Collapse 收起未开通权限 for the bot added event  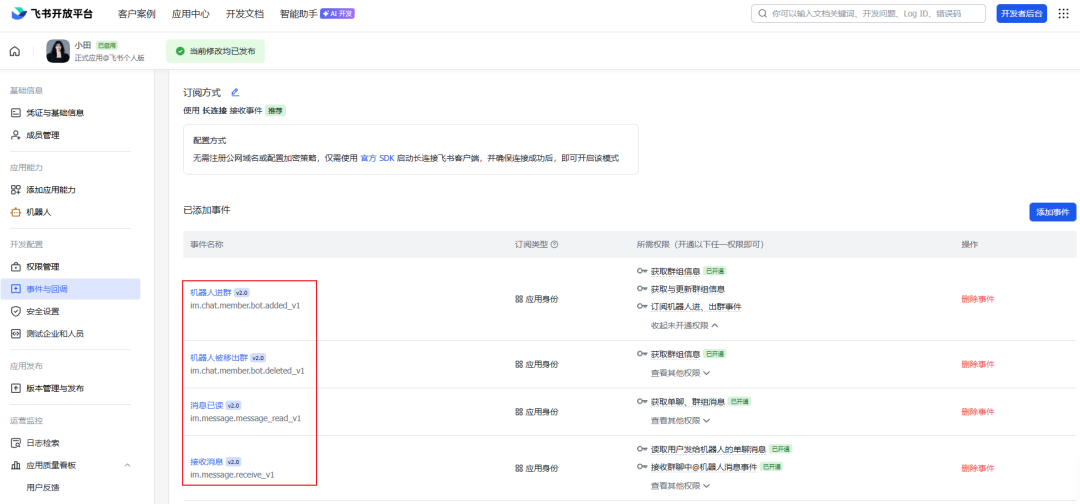pos(685,325)
